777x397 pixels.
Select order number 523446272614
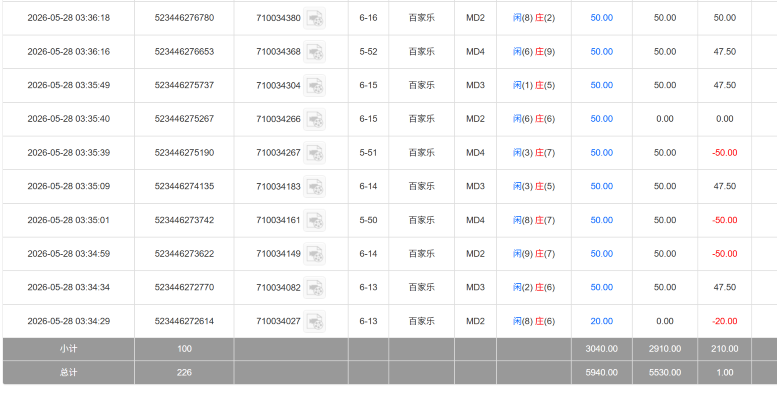coord(184,321)
